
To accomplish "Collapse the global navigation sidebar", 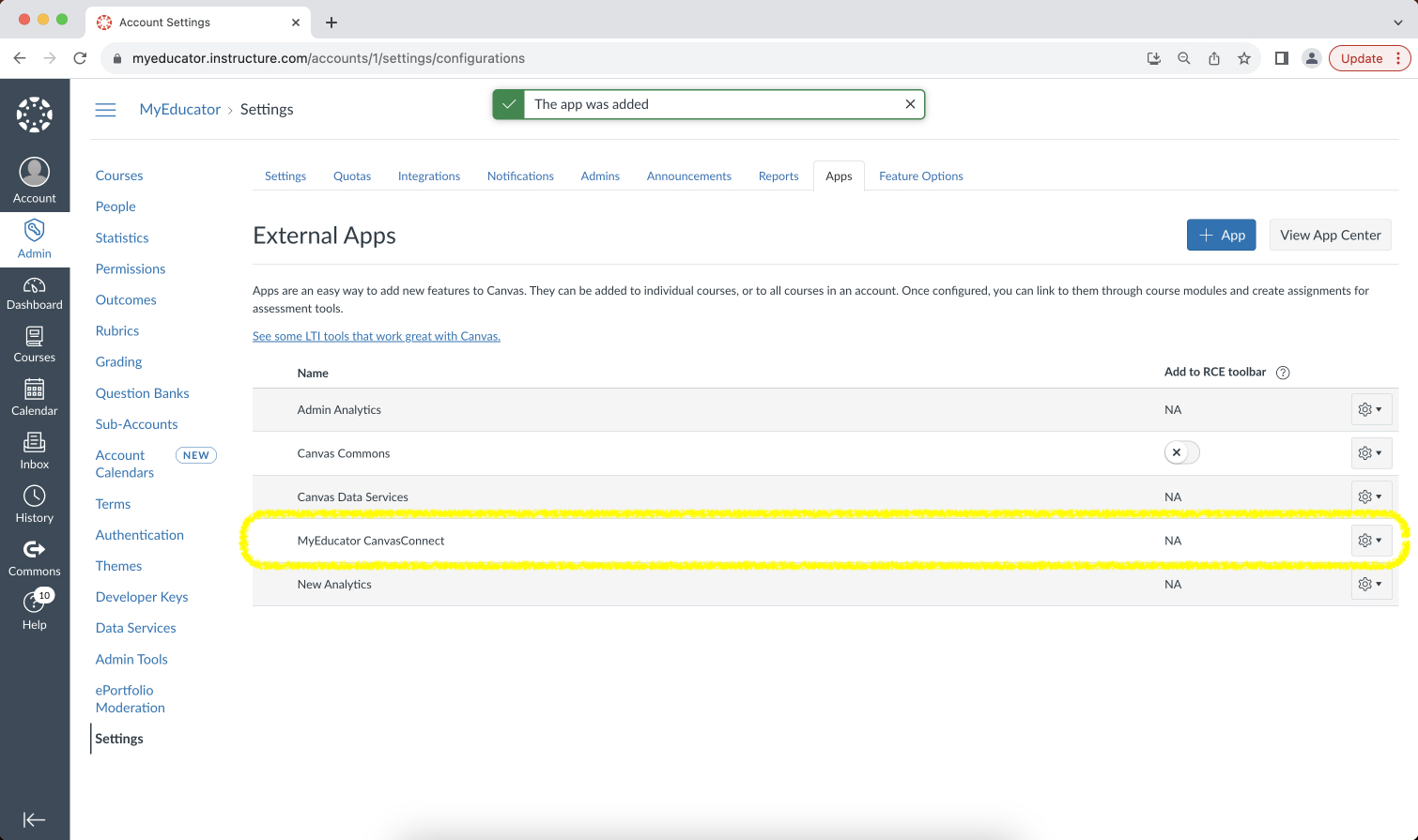I will point(35,819).
